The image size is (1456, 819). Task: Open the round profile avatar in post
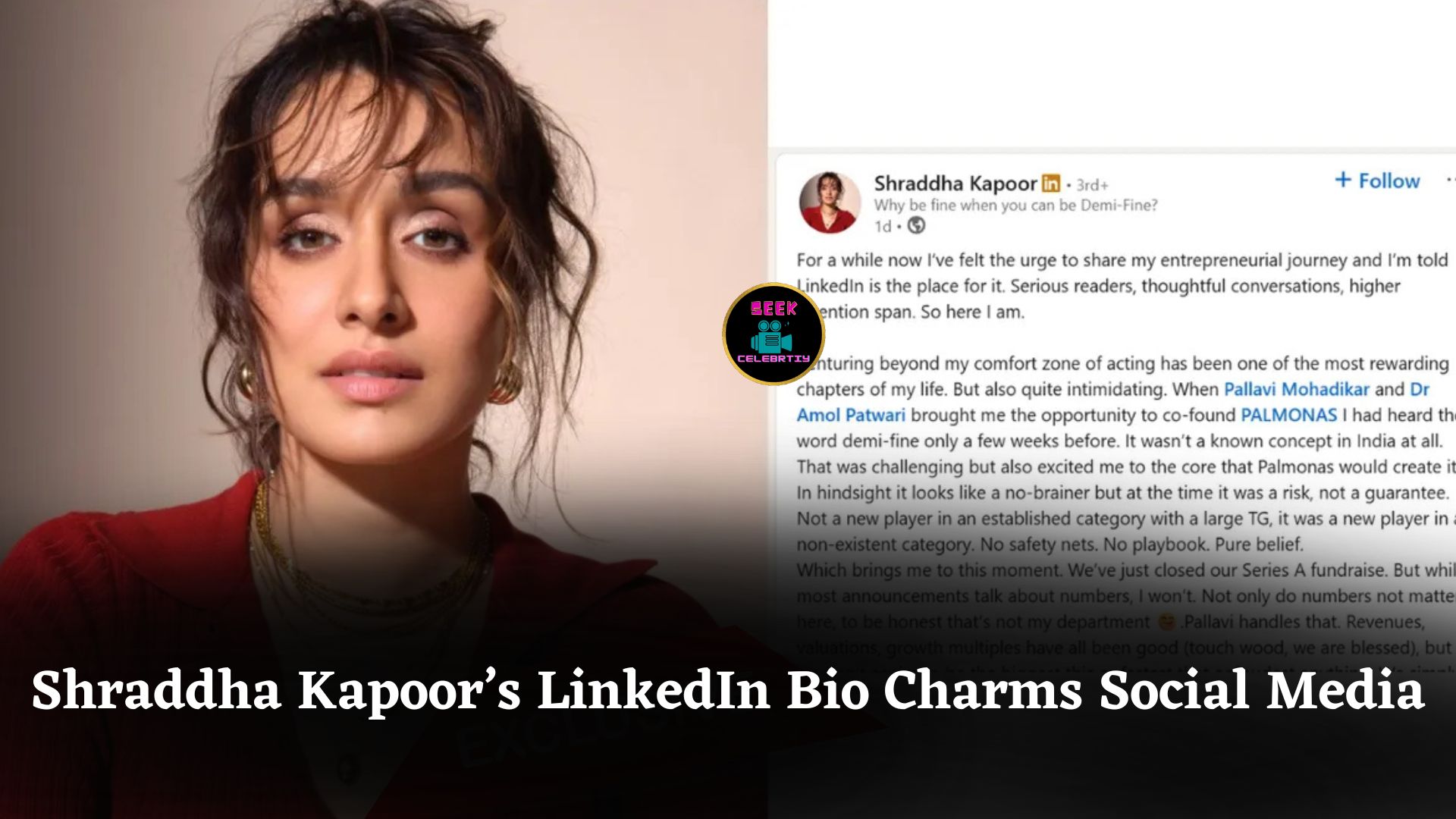(x=830, y=202)
